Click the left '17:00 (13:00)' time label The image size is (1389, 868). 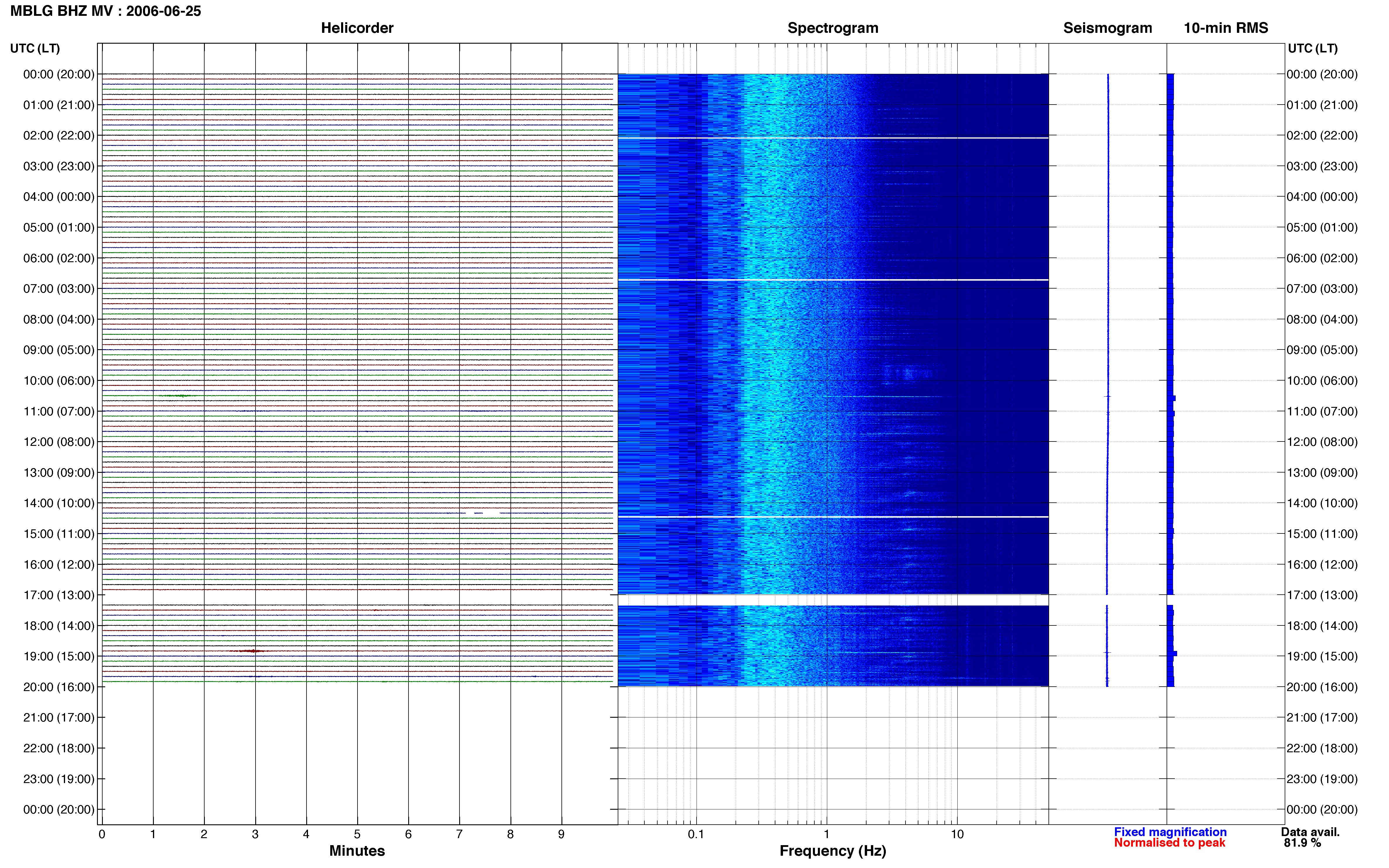click(x=59, y=595)
